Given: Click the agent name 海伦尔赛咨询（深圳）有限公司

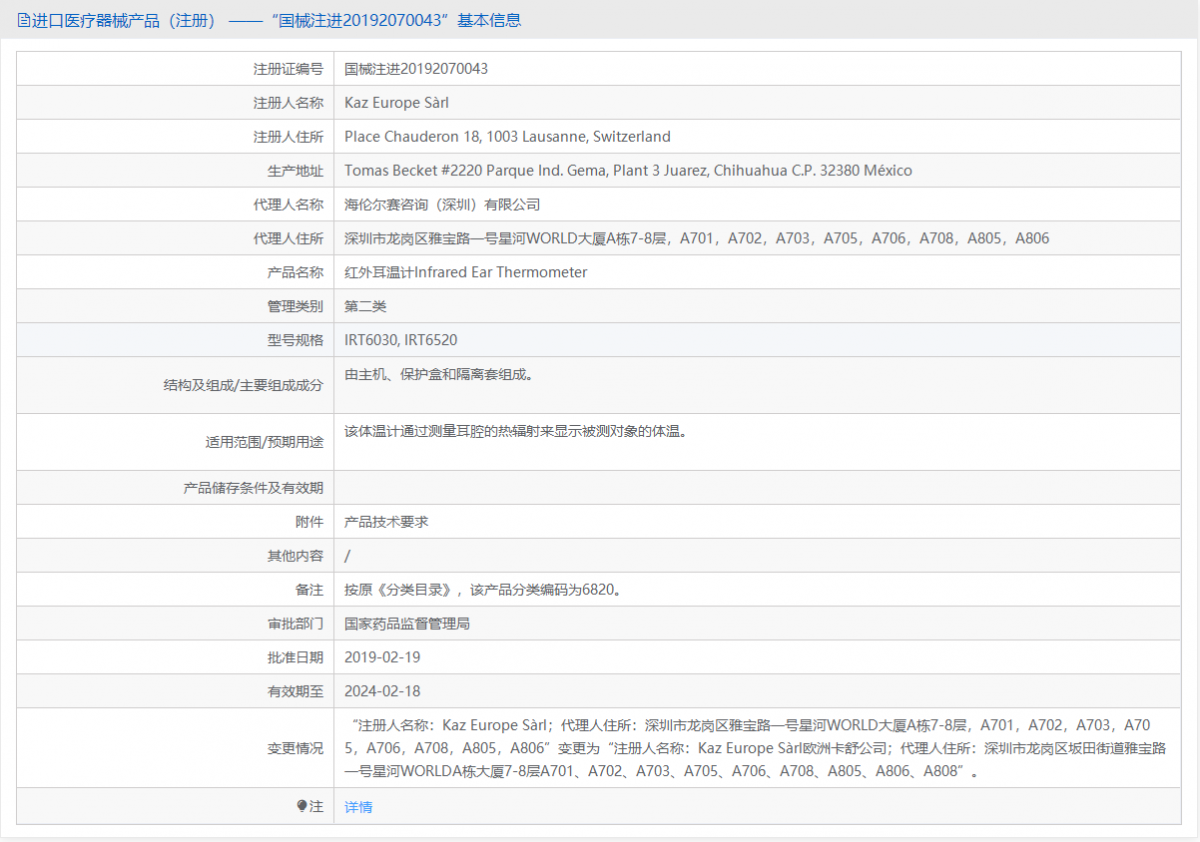Looking at the screenshot, I should [442, 205].
